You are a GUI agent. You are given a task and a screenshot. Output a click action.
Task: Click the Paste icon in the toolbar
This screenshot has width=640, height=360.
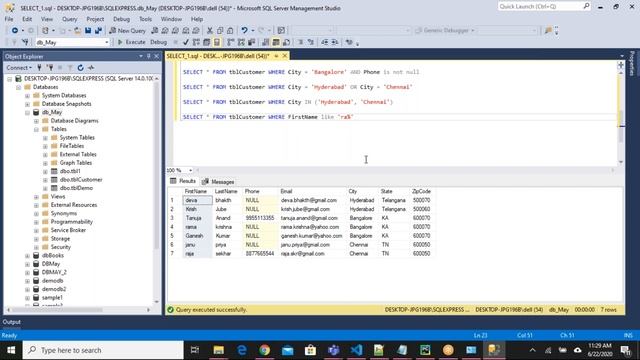tap(230, 31)
